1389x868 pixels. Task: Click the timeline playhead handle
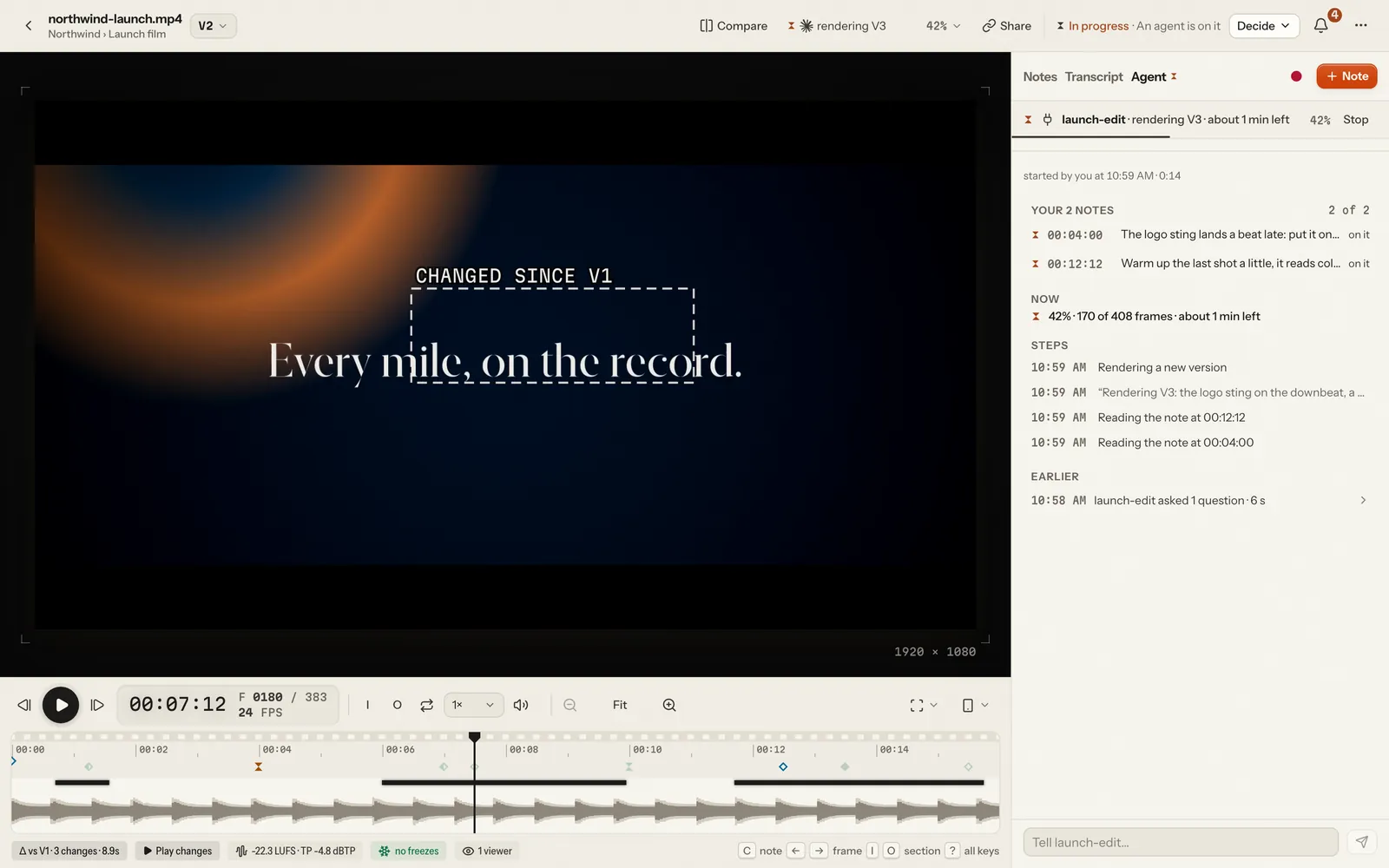(x=475, y=737)
